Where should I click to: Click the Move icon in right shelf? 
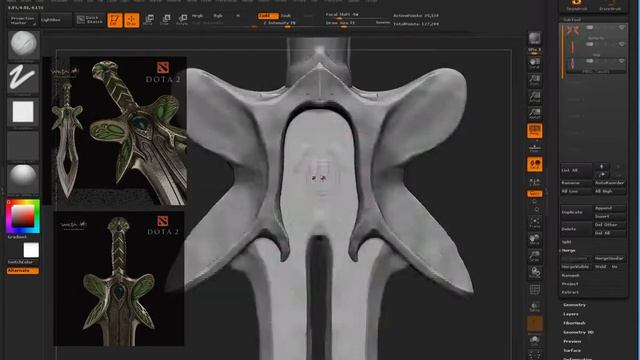click(x=535, y=239)
